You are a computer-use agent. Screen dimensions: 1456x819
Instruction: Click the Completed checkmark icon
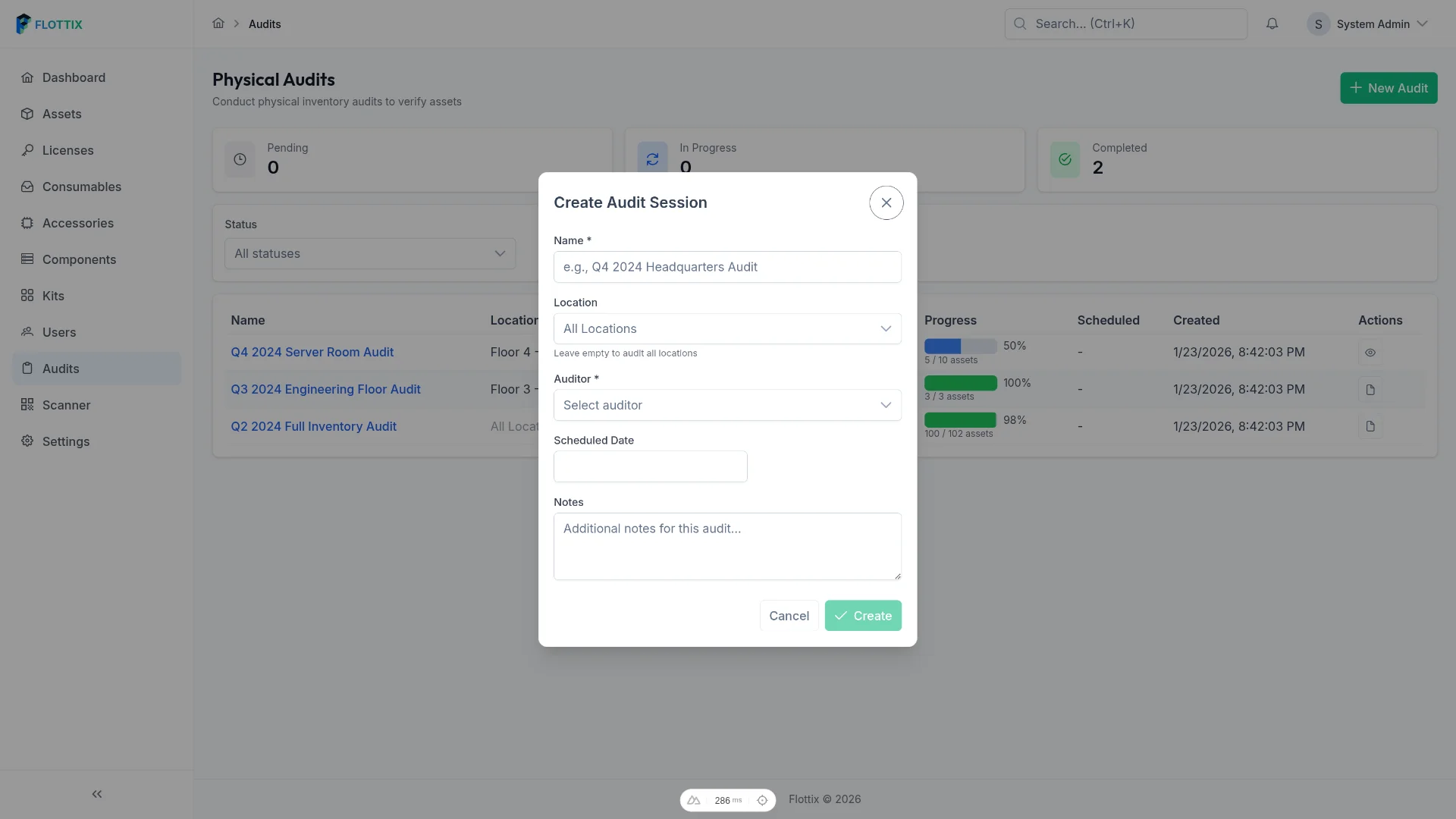(x=1065, y=159)
